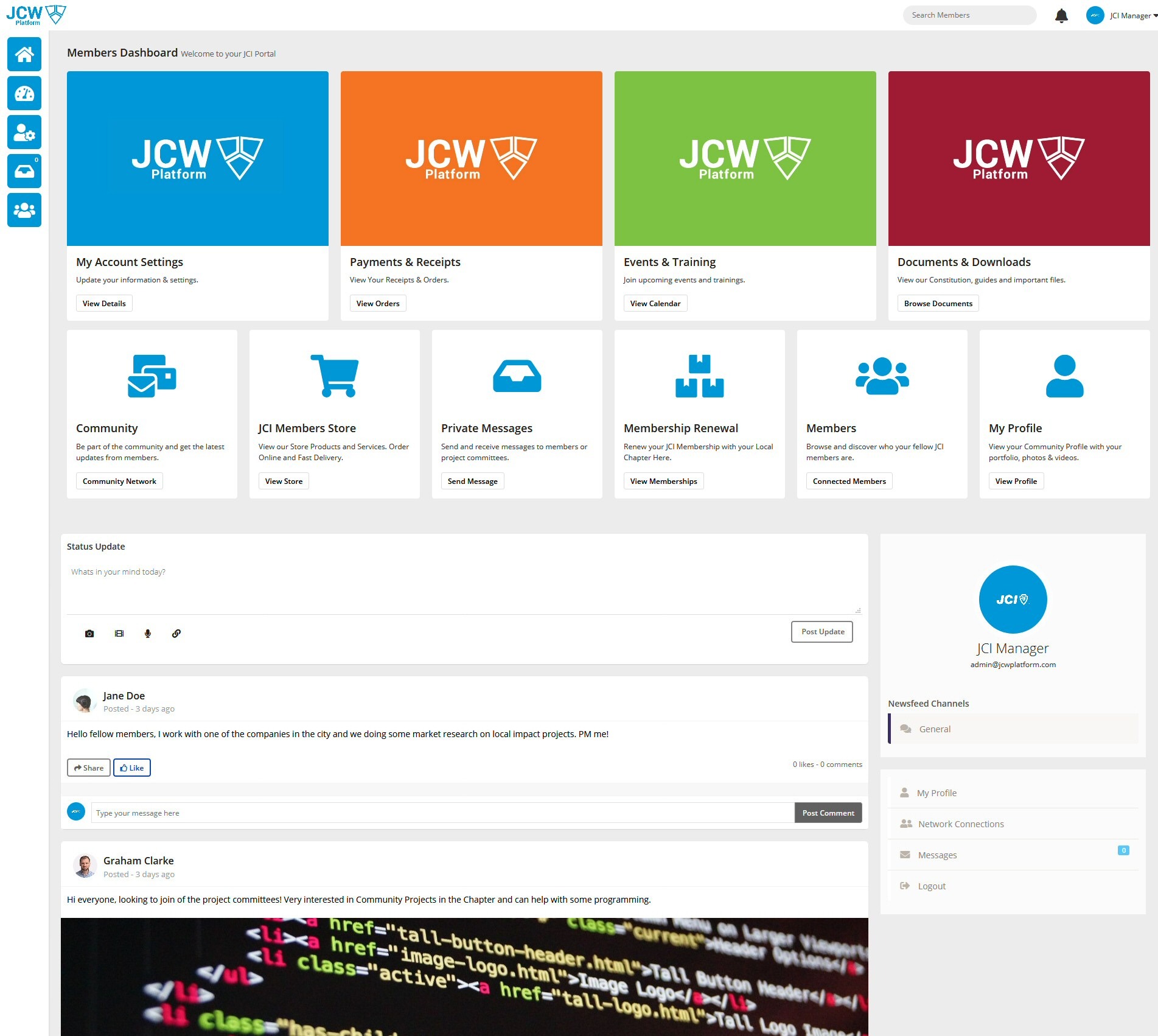Open Messages in side menu
The image size is (1158, 1036).
tap(1013, 855)
